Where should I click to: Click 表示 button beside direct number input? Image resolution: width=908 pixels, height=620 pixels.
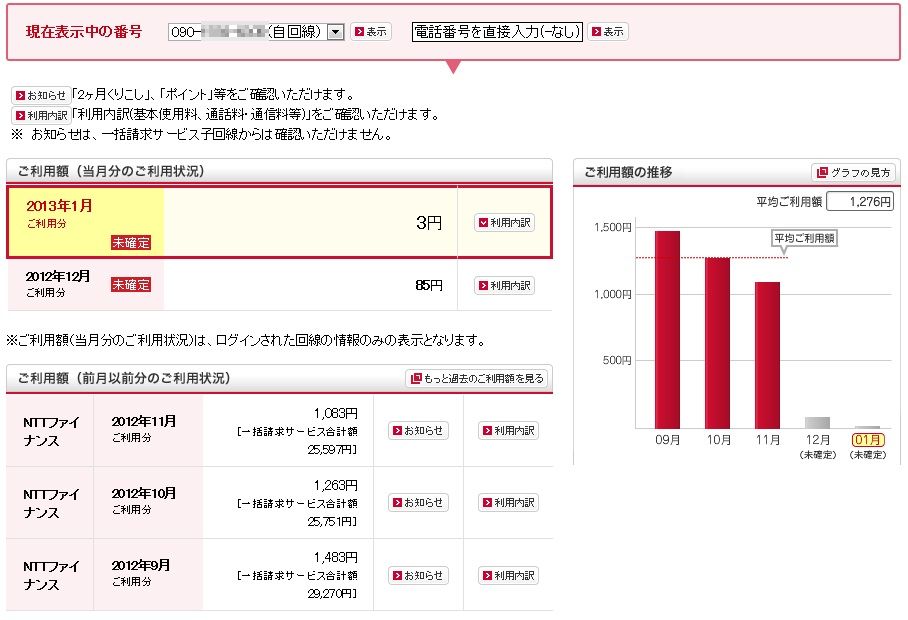coord(608,32)
